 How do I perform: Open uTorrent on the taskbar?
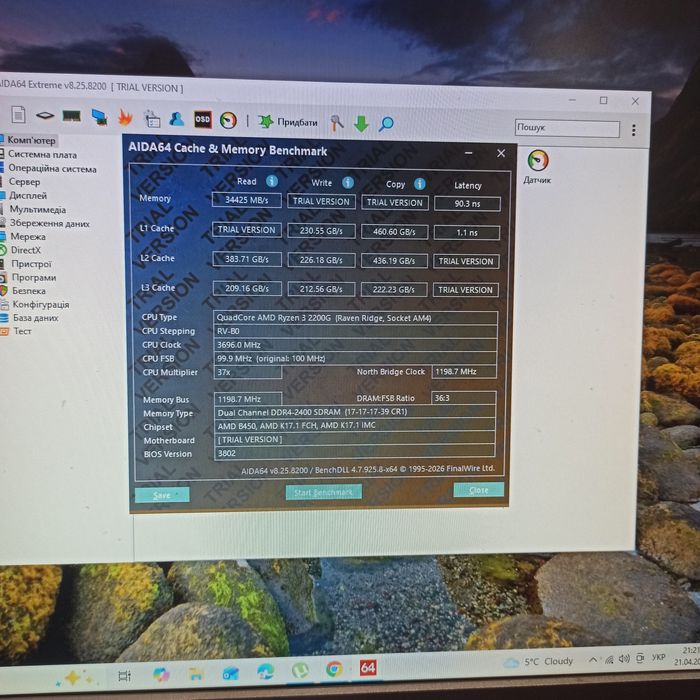tap(300, 670)
